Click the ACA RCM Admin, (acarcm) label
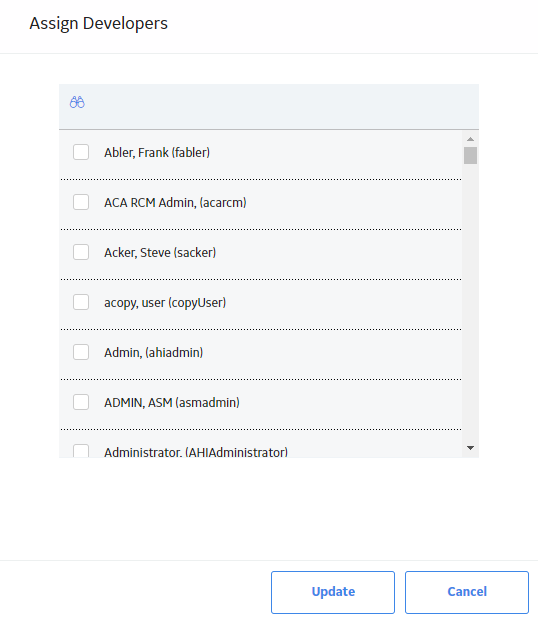538x623 pixels. click(x=175, y=203)
